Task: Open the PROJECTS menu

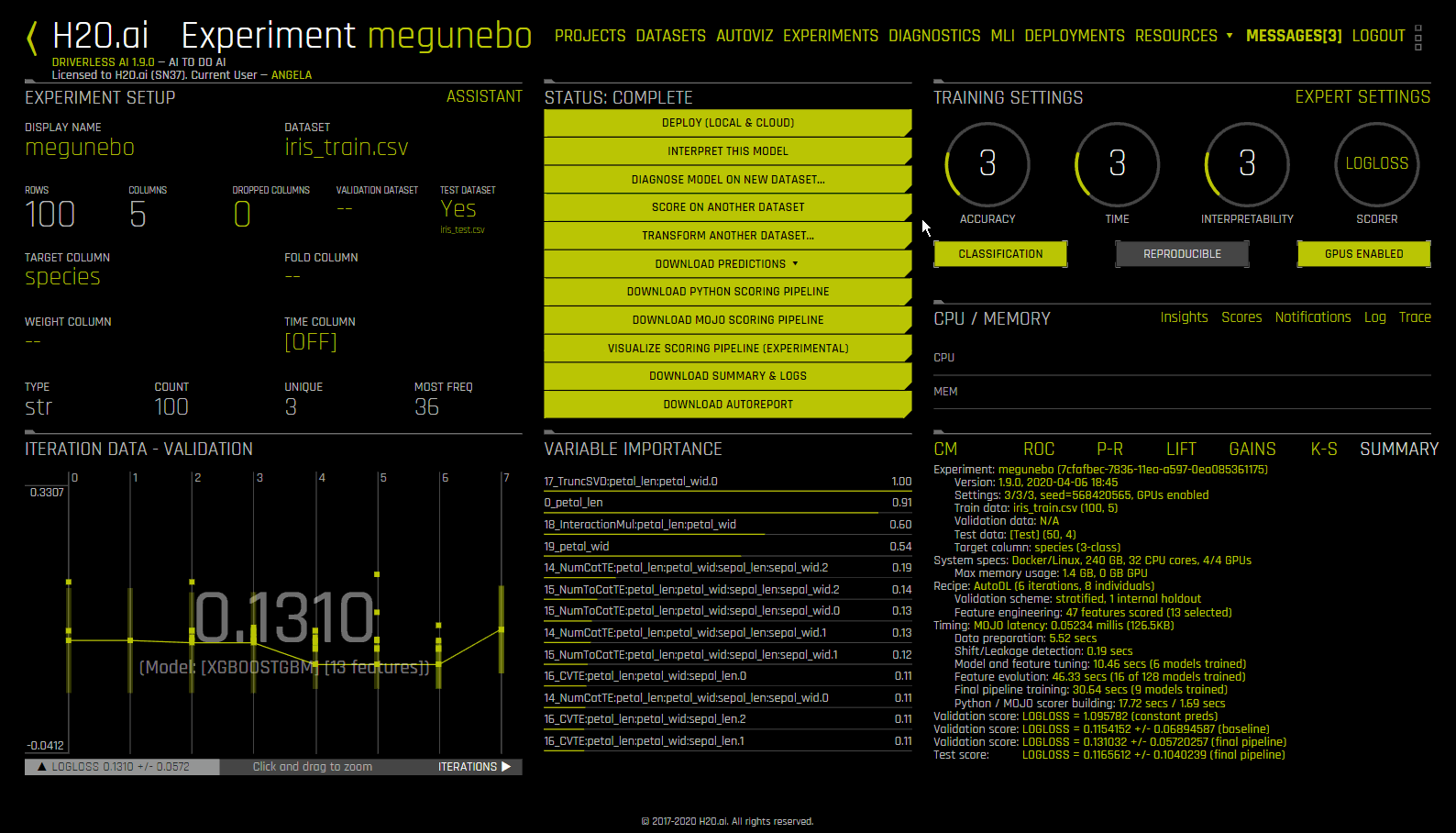Action: pyautogui.click(x=590, y=36)
